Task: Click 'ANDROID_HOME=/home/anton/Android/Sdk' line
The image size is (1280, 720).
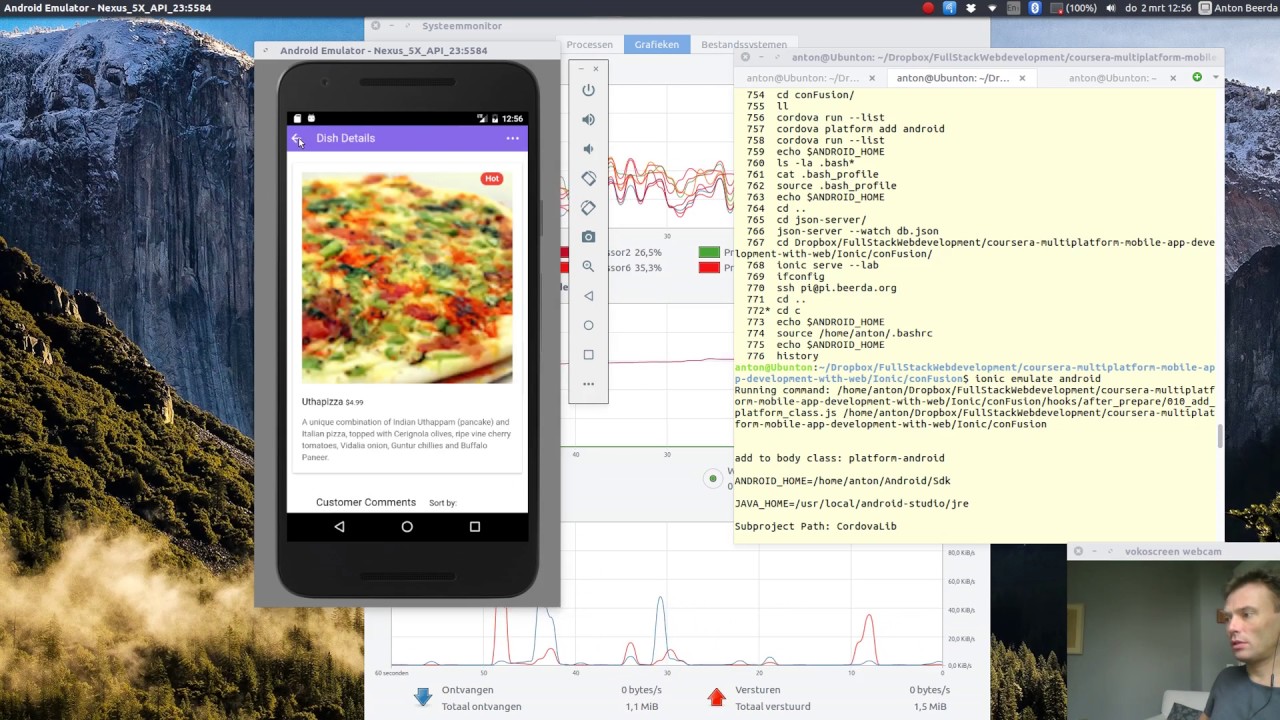Action: click(x=842, y=481)
